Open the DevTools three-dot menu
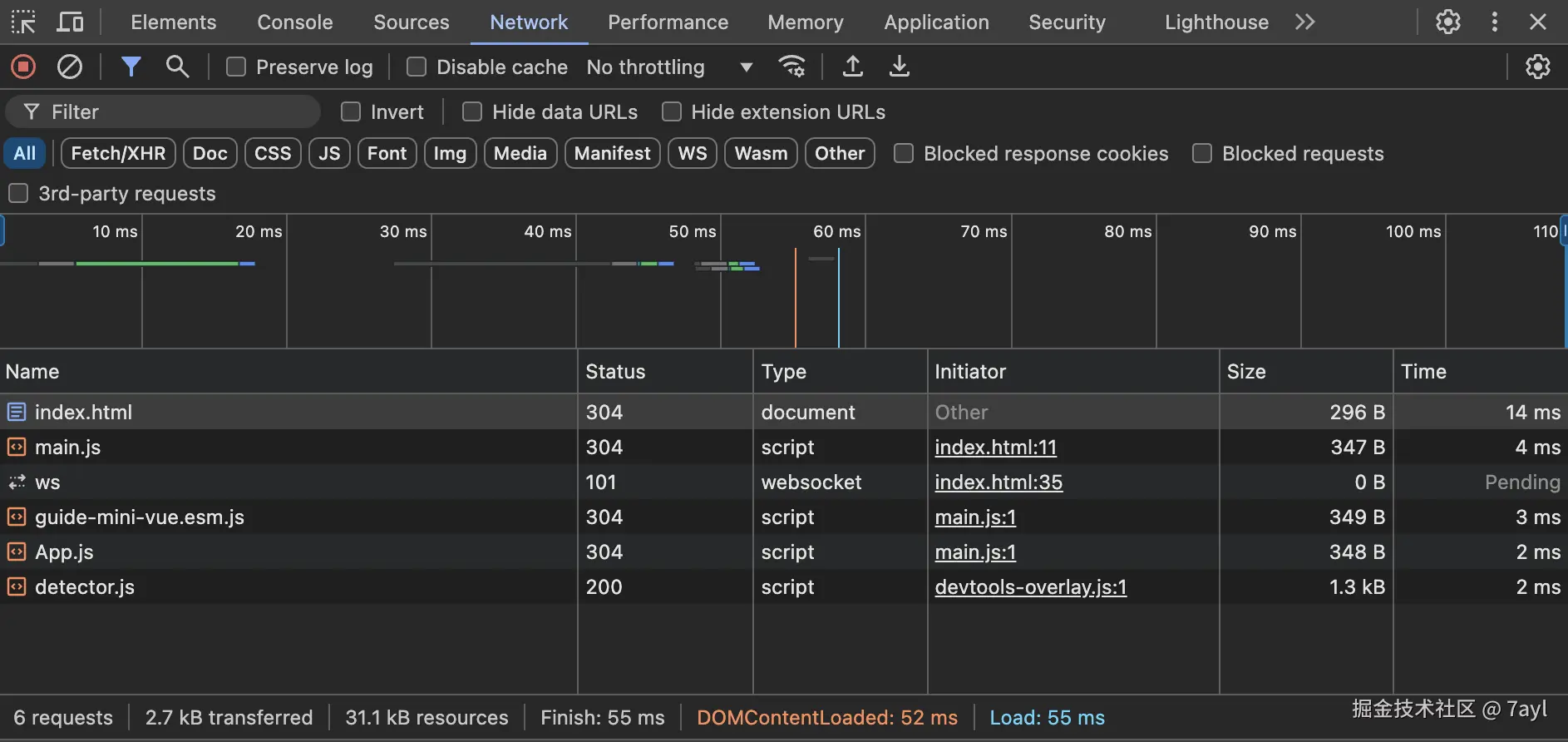The image size is (1568, 742). (x=1494, y=22)
